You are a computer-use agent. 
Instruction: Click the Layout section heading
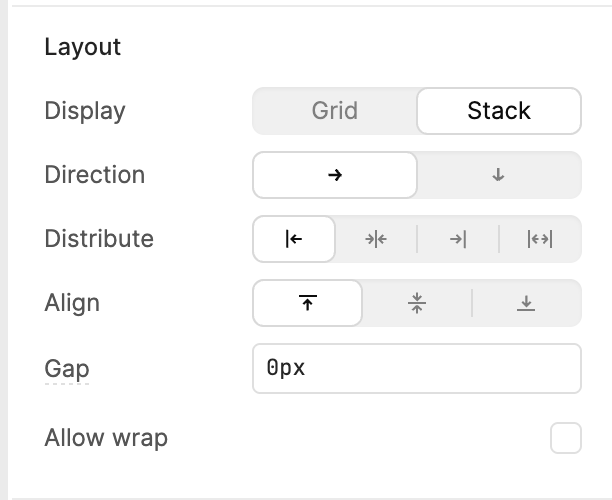tap(83, 47)
